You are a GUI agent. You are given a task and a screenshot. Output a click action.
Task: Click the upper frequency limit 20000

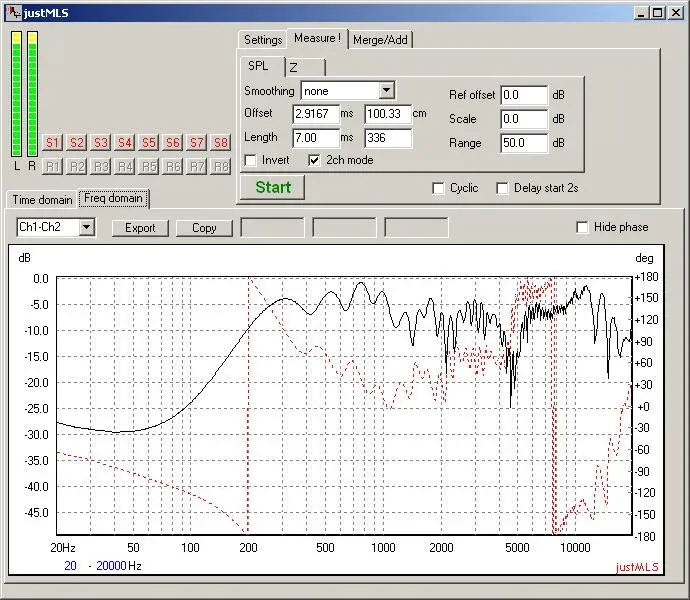(x=111, y=566)
